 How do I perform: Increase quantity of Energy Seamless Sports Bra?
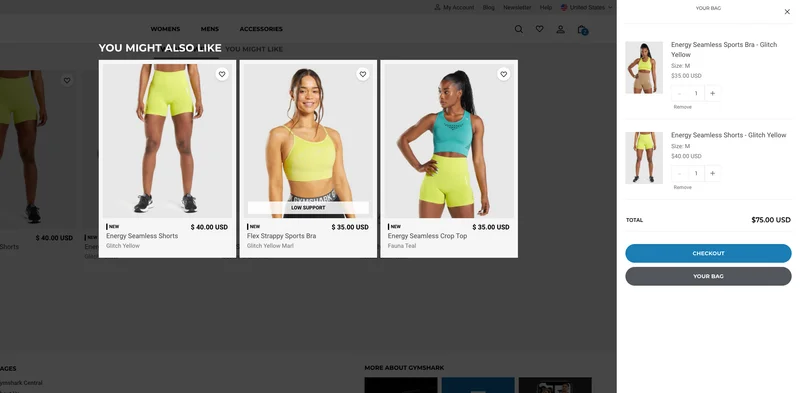[712, 93]
